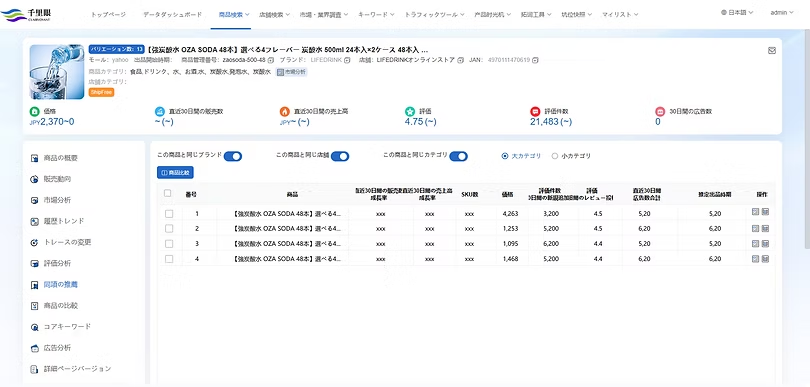
Task: Expand the 店舗検索 dropdown menu
Action: (274, 14)
